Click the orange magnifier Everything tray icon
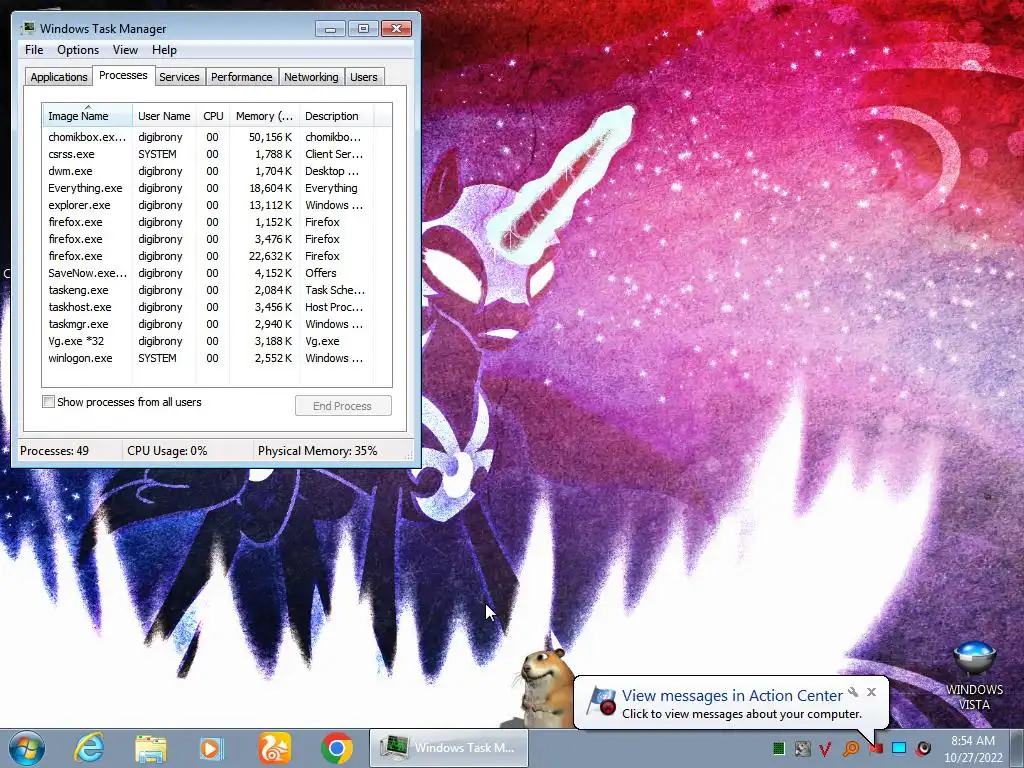 click(851, 748)
